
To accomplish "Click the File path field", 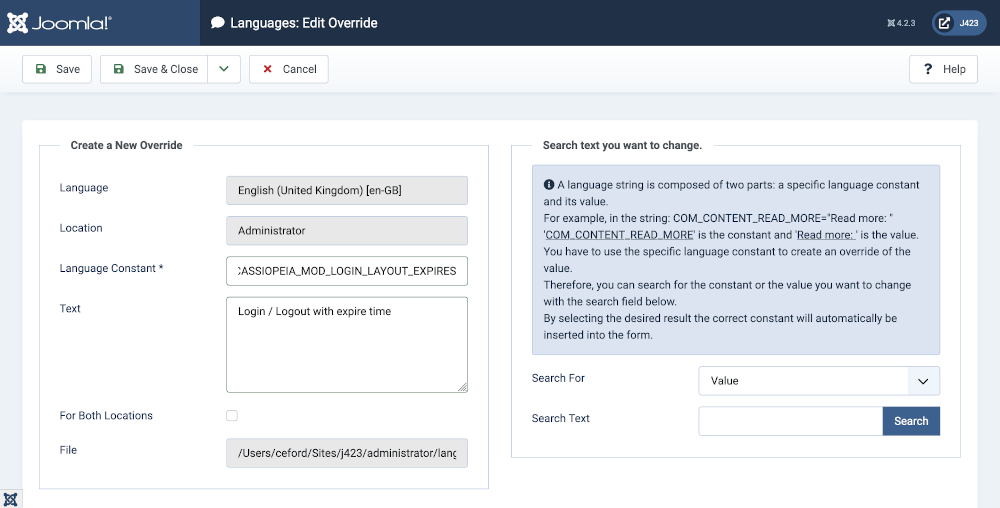I will point(347,454).
